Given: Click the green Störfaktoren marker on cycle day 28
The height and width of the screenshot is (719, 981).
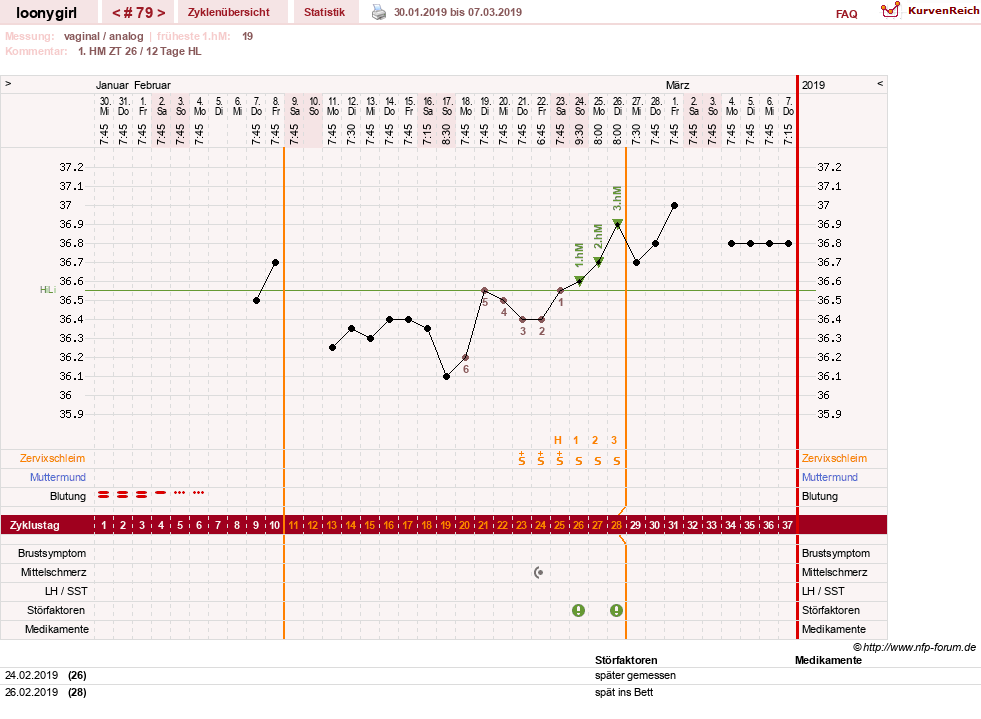Looking at the screenshot, I should [616, 610].
